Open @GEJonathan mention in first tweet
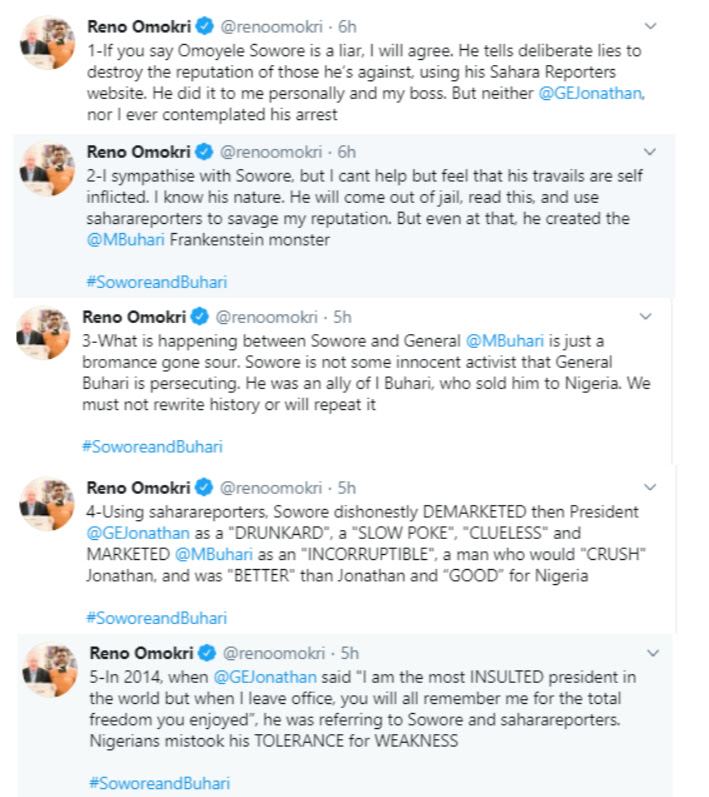The width and height of the screenshot is (709, 797). click(592, 94)
